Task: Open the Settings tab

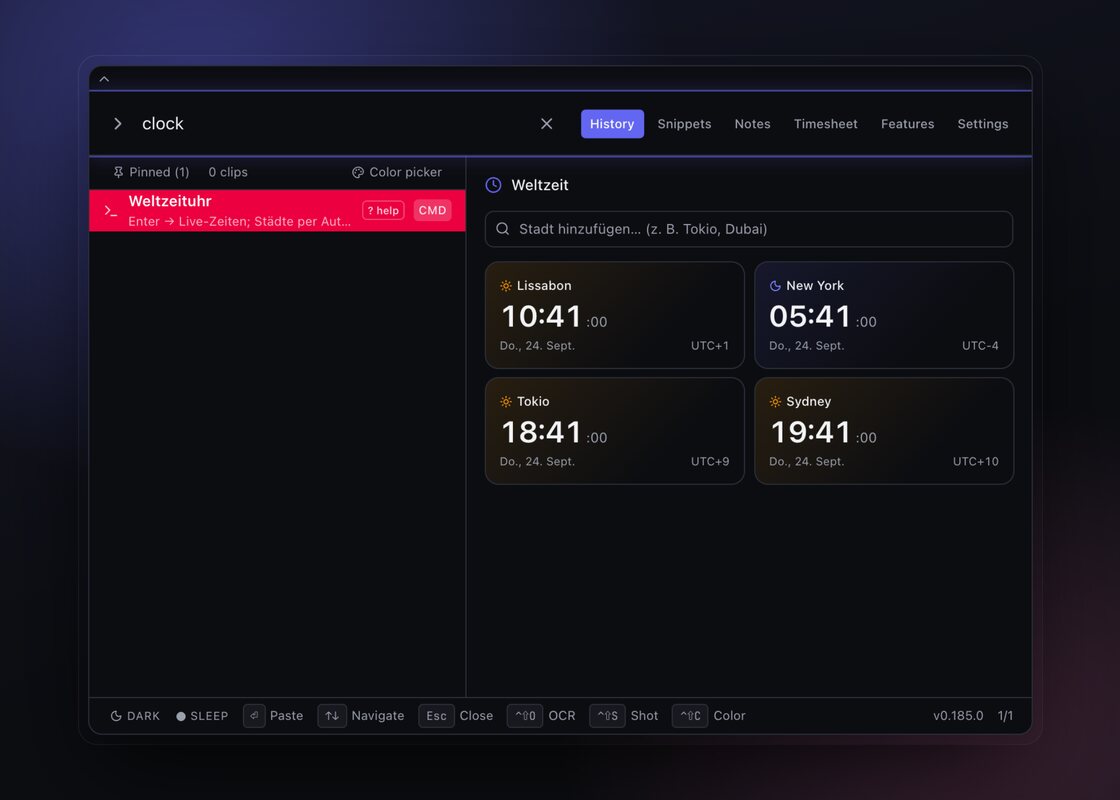Action: 982,124
